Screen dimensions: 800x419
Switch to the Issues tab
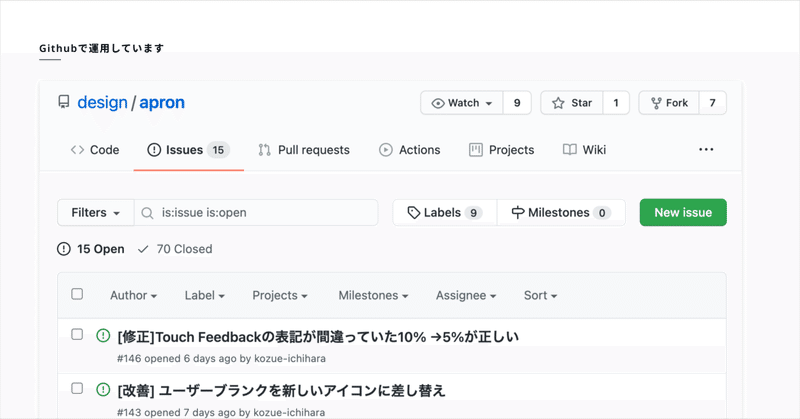(188, 150)
